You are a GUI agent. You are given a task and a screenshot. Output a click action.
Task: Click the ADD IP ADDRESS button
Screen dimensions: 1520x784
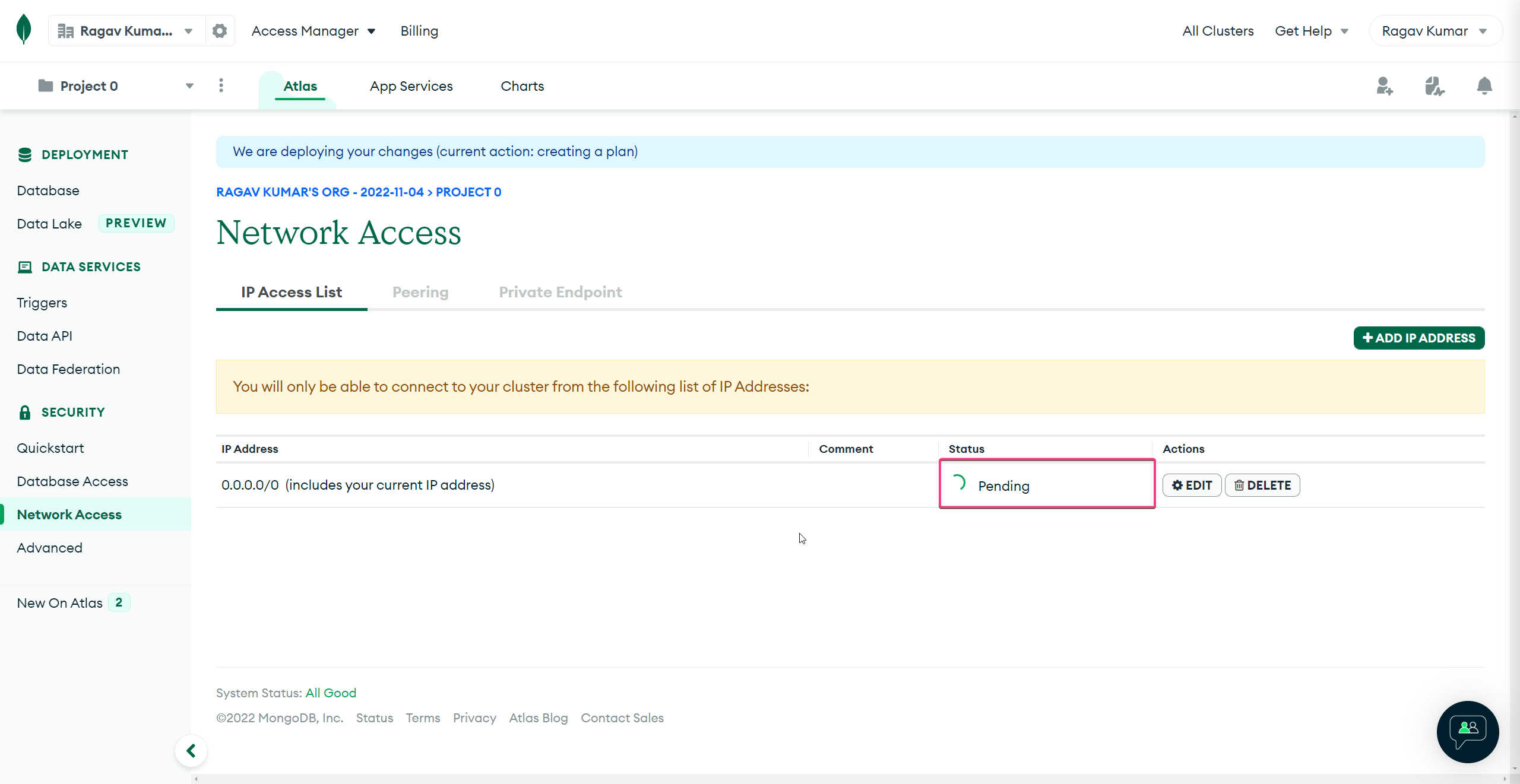pyautogui.click(x=1419, y=337)
